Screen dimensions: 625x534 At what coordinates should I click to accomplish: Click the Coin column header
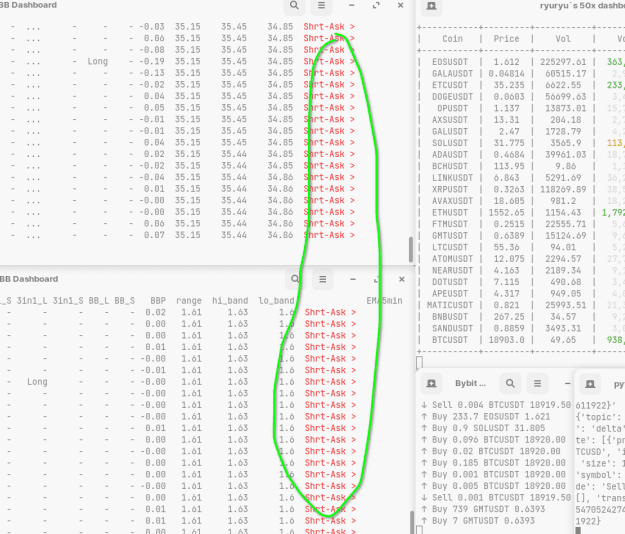click(452, 39)
